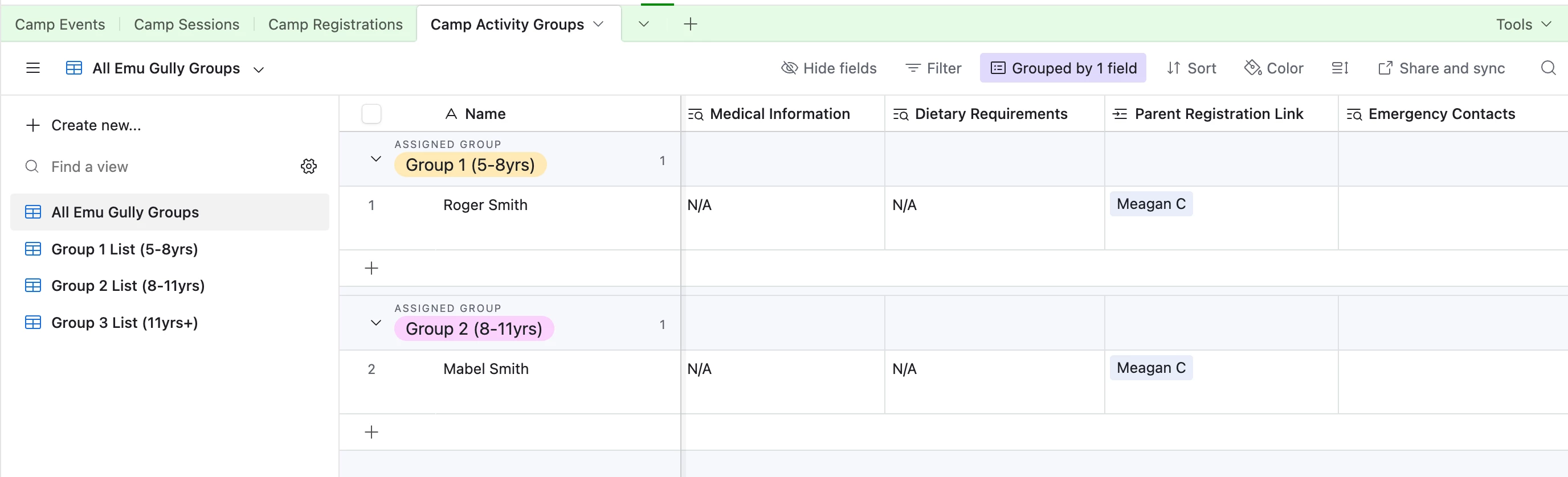
Task: Click the search magnifier icon in toolbar
Action: click(x=1548, y=68)
